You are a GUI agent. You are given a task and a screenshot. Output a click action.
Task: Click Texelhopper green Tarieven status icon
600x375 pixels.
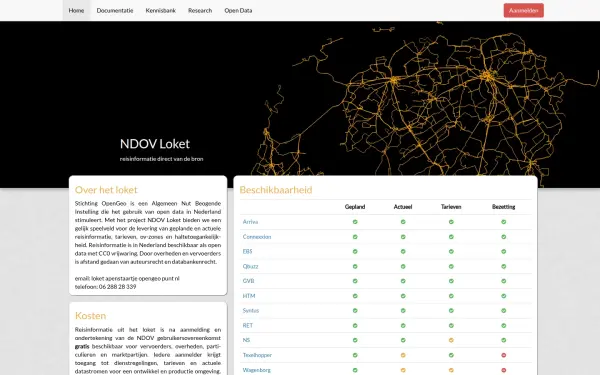click(x=451, y=355)
